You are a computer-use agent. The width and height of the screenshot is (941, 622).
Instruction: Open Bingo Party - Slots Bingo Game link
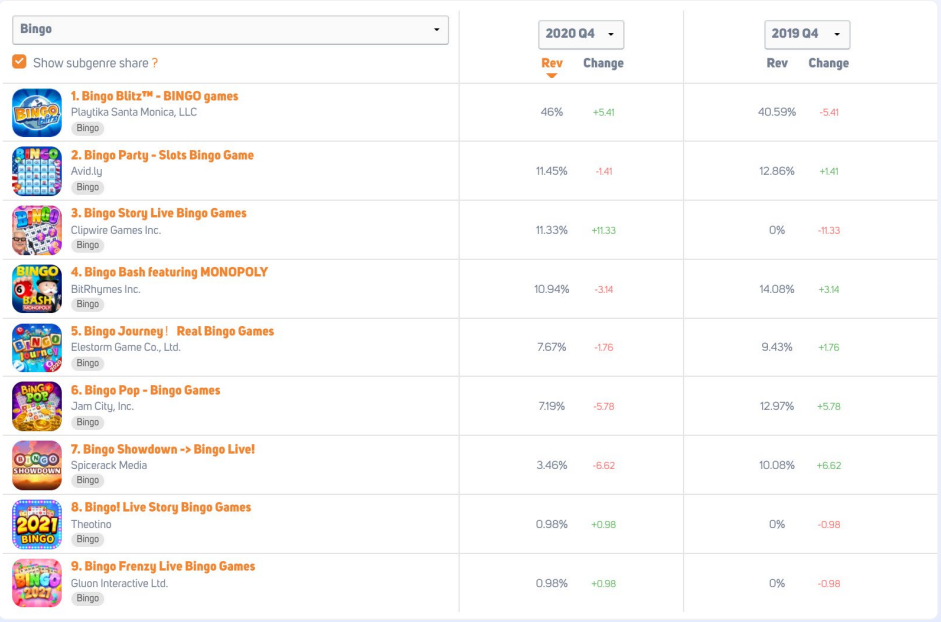[162, 155]
